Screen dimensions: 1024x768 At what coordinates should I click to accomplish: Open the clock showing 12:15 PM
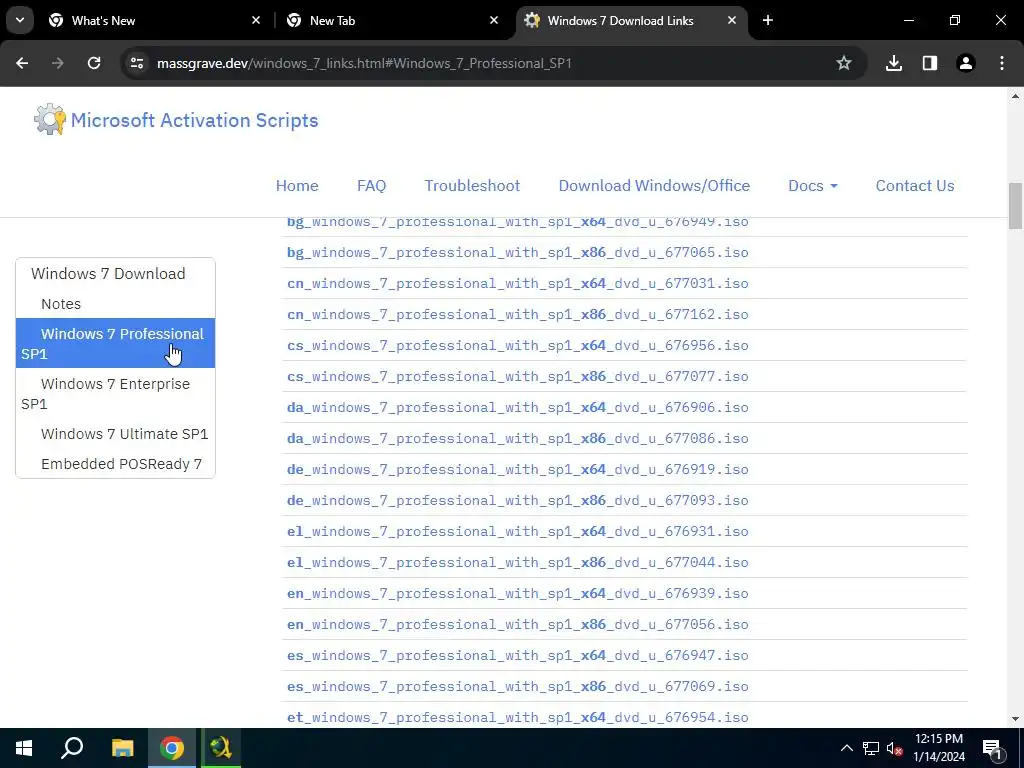tap(939, 748)
